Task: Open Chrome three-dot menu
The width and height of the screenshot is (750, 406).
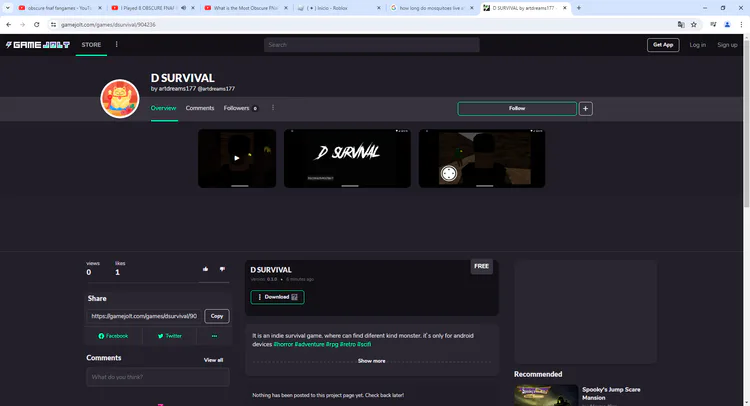Action: coord(741,24)
